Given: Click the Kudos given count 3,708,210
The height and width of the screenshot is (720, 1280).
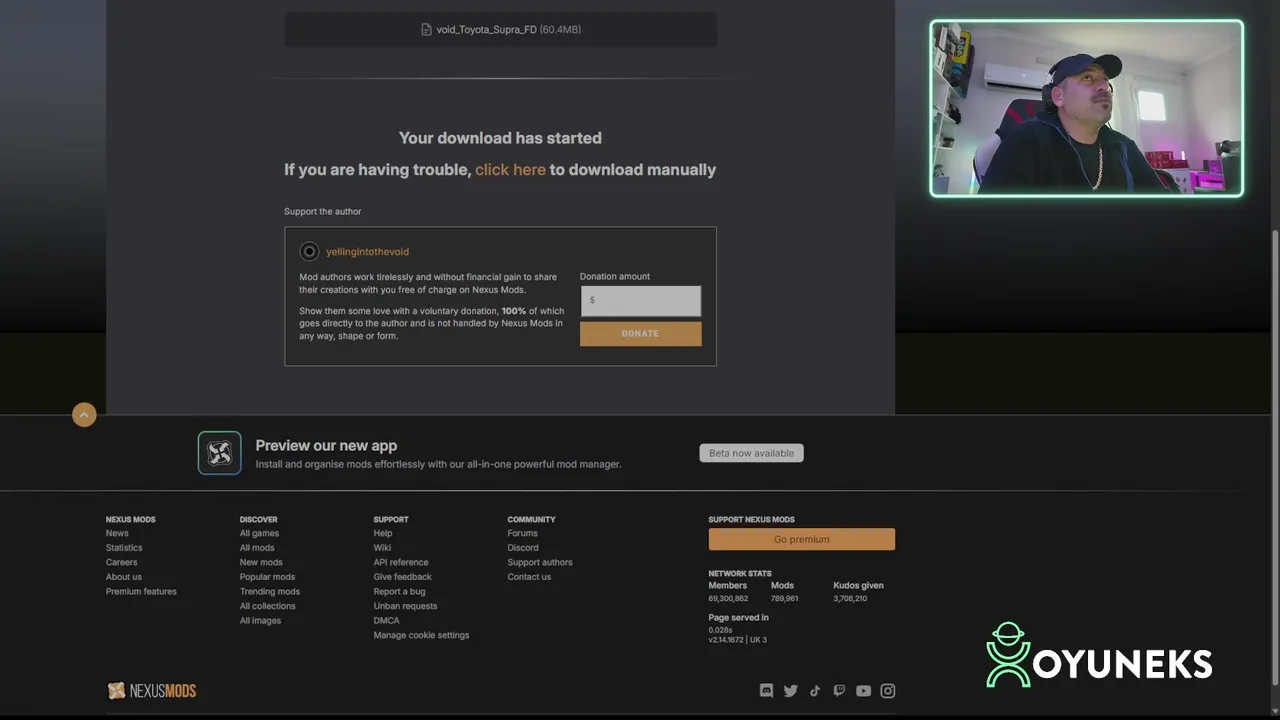Looking at the screenshot, I should coord(850,599).
